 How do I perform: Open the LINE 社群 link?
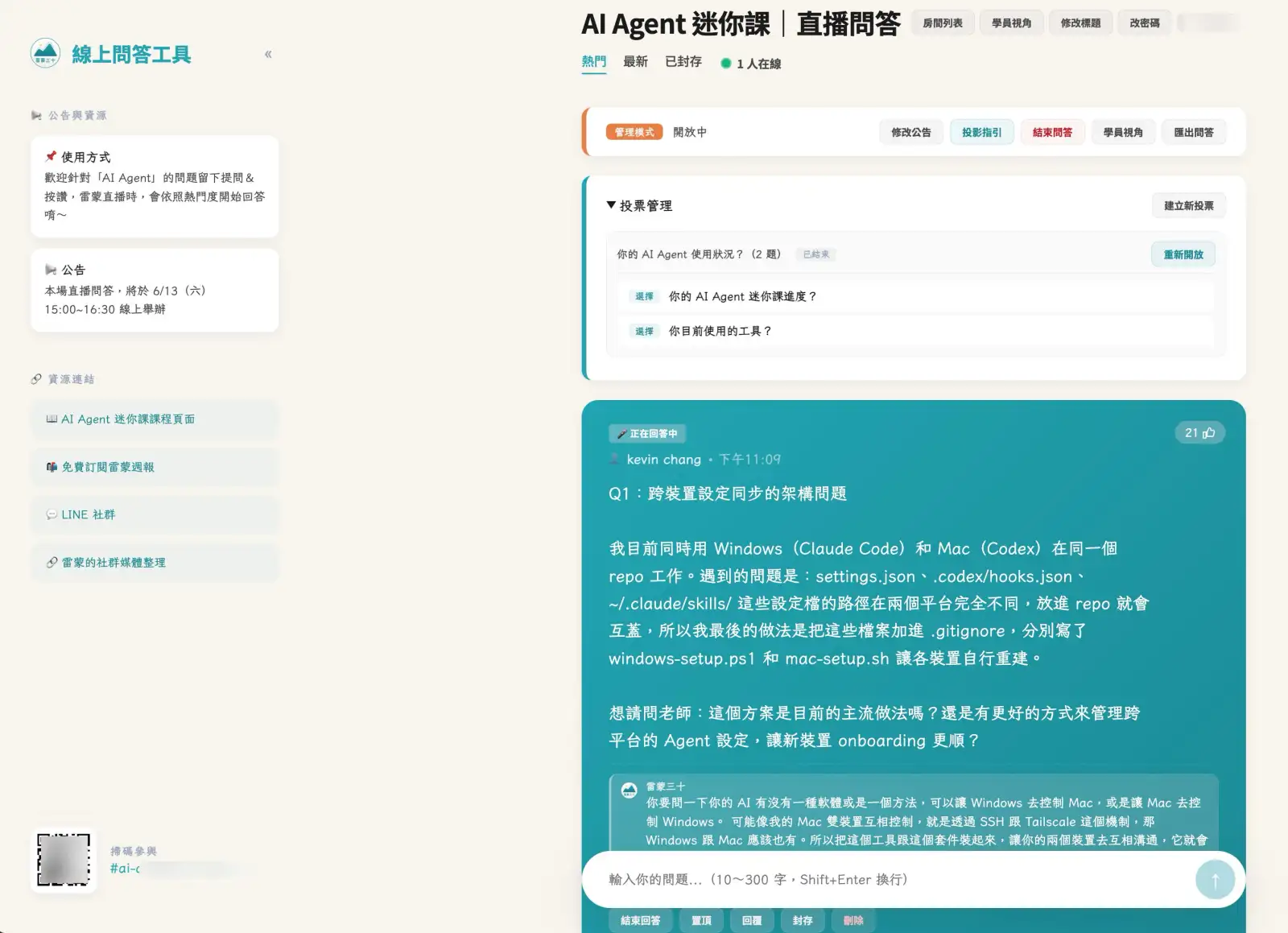coord(155,514)
